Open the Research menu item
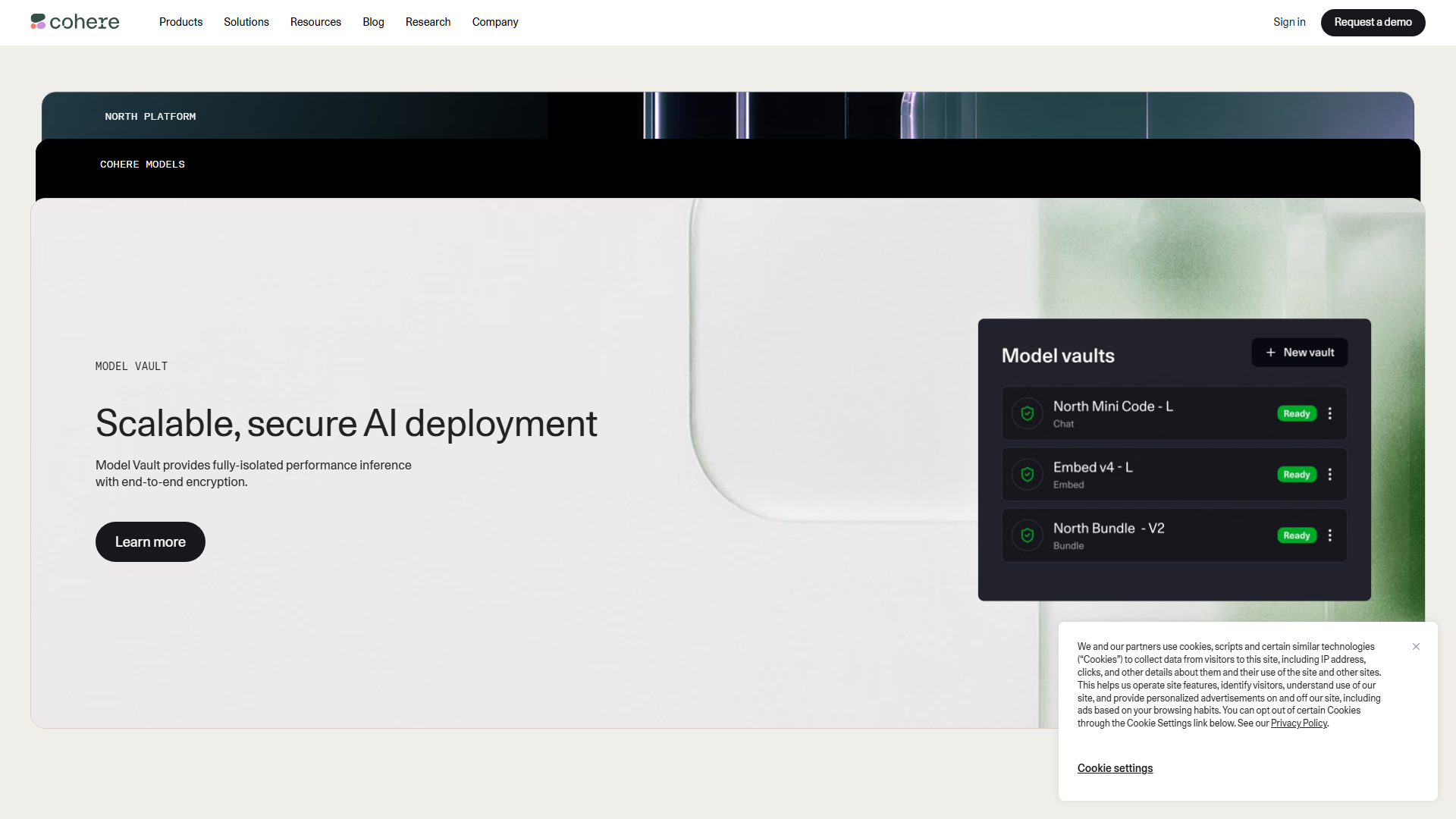This screenshot has height=819, width=1456. tap(428, 22)
